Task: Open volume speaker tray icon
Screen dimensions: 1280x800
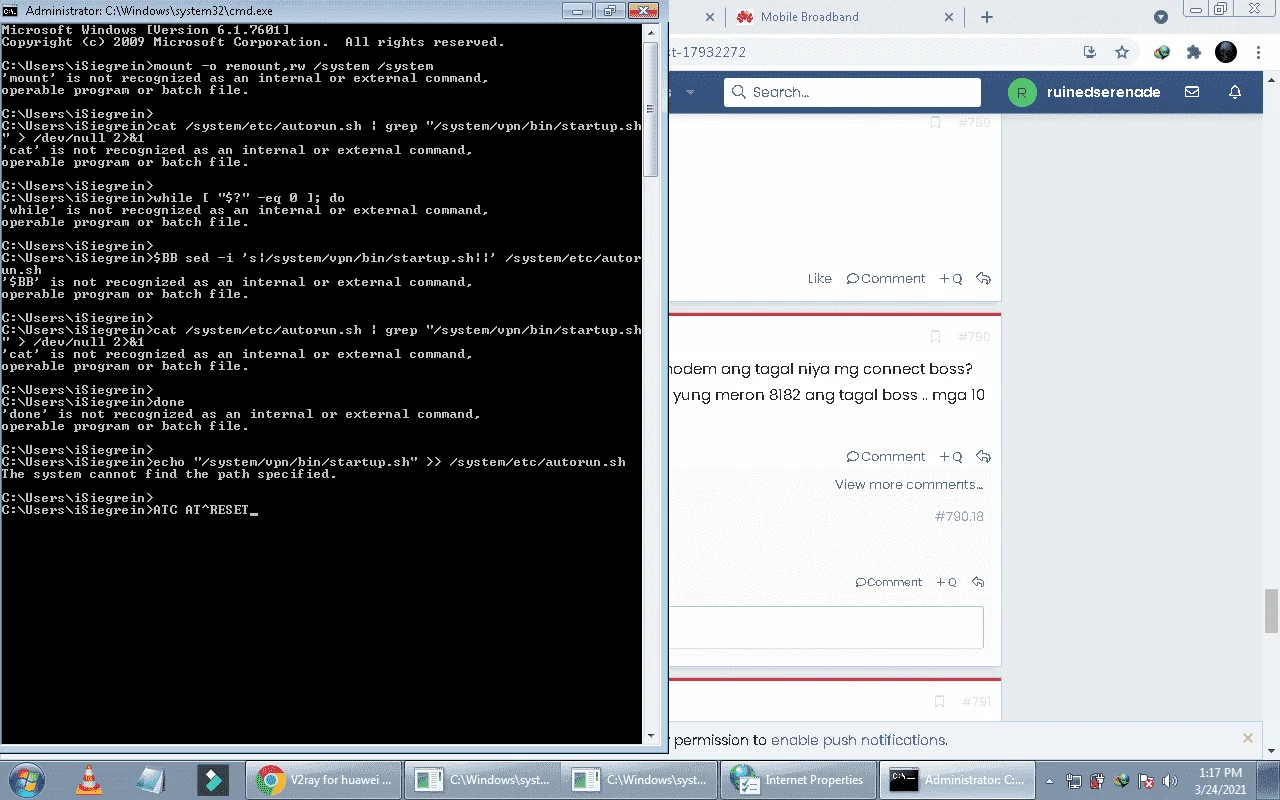Action: 1170,780
